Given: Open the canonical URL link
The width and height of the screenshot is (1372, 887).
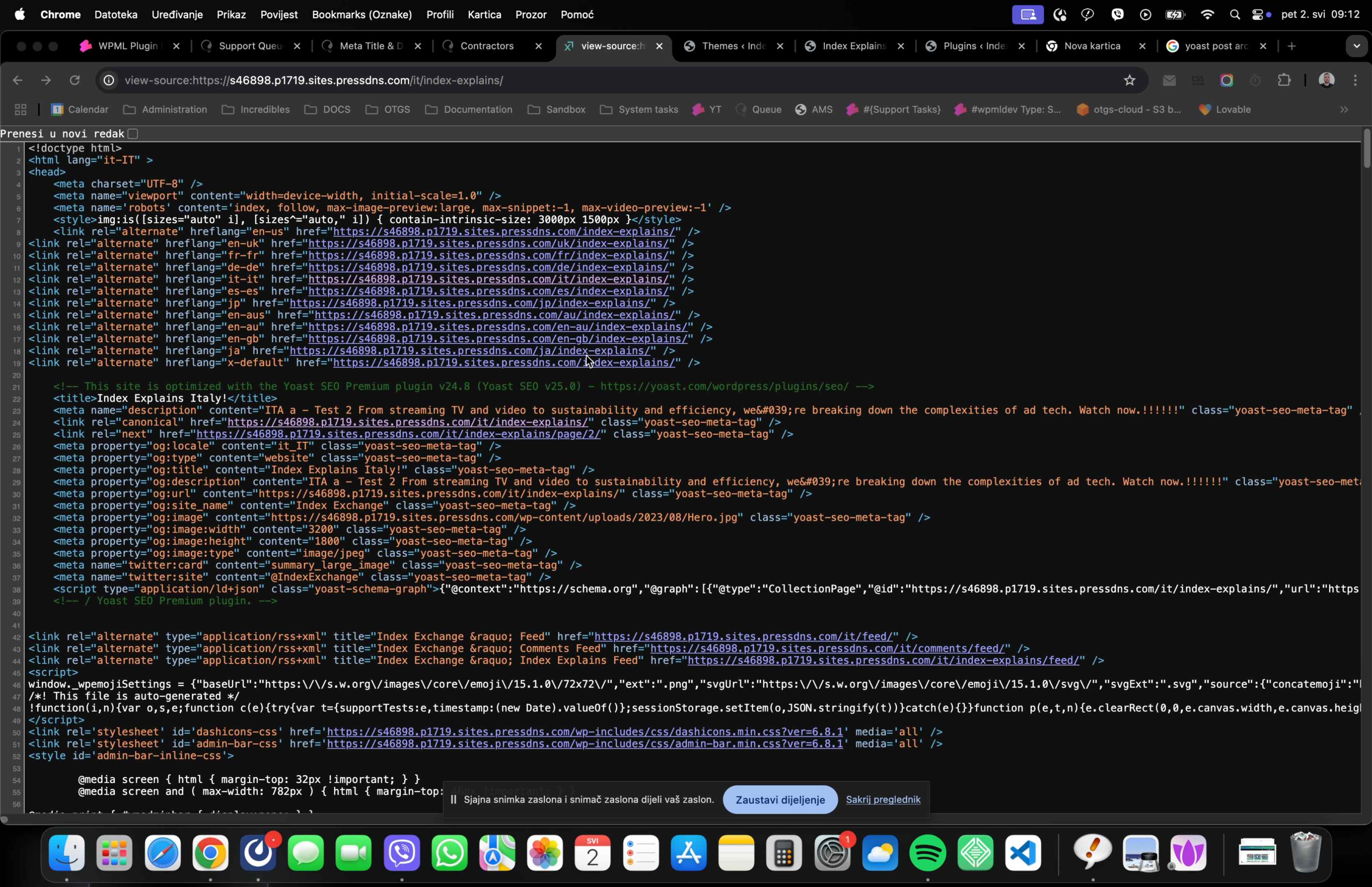Looking at the screenshot, I should coord(407,422).
